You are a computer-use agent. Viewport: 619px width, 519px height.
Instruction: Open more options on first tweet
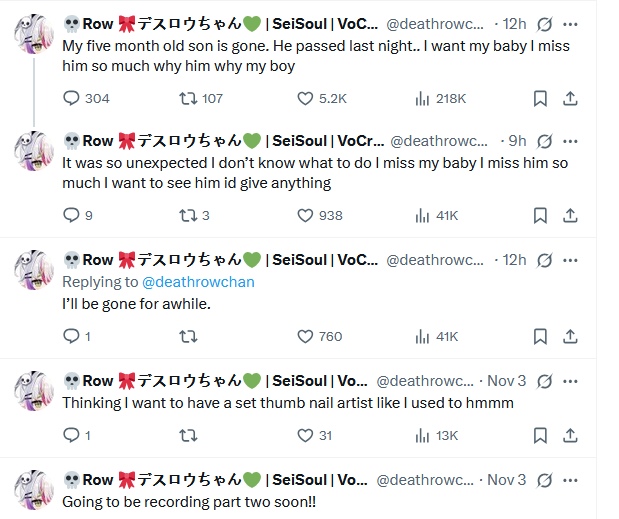tap(571, 22)
